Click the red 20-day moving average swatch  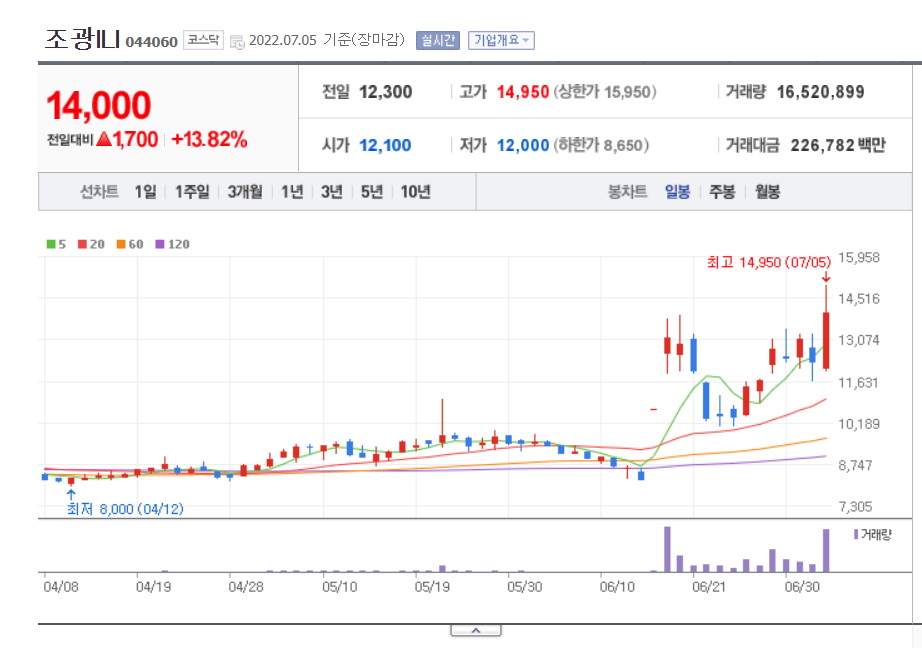pos(82,244)
